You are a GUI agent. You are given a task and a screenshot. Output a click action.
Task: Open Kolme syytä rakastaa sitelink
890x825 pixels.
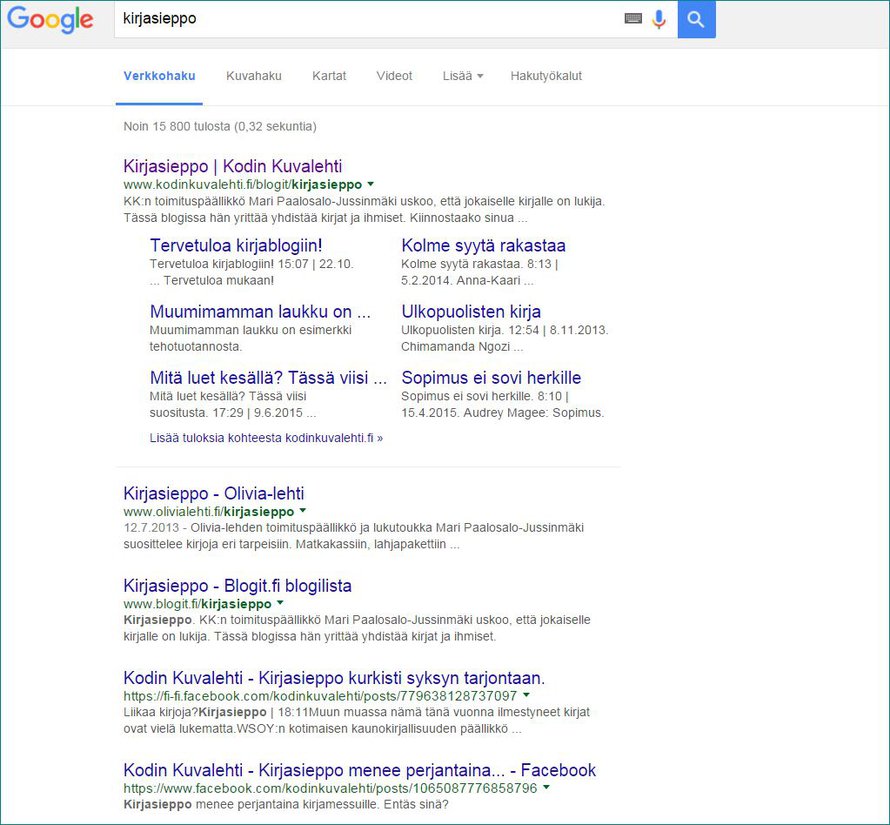[484, 245]
